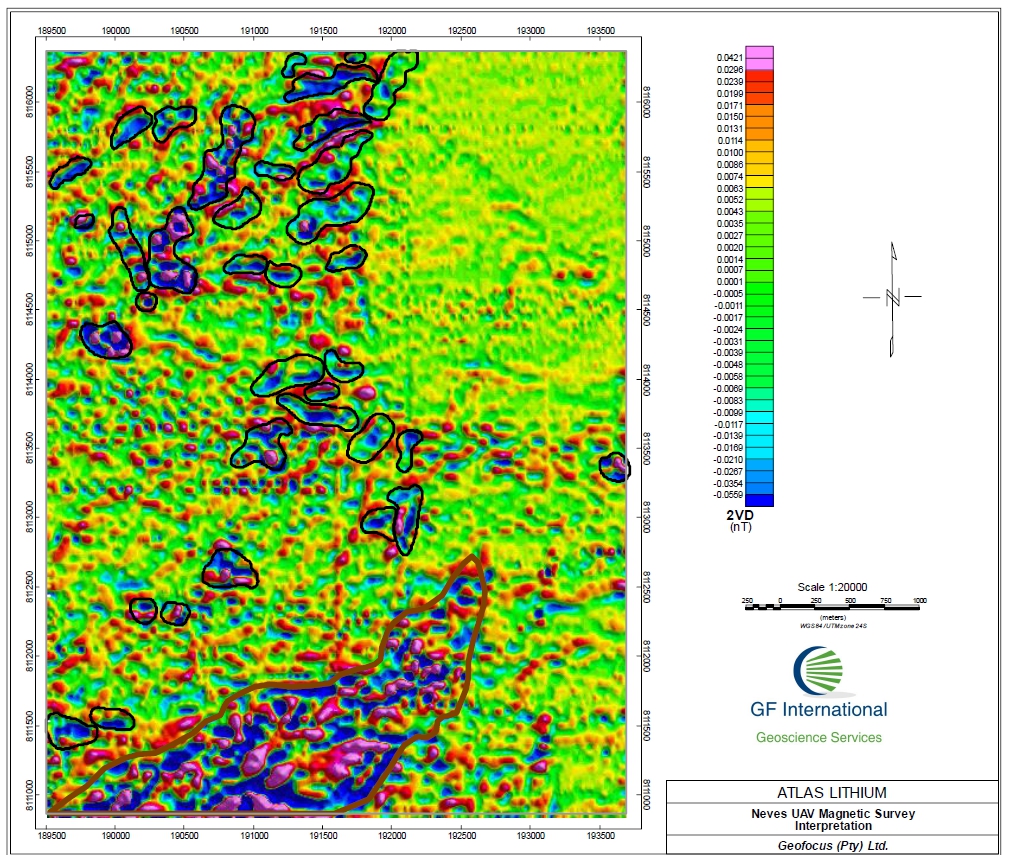1012x855 pixels.
Task: Select the pink 0.0421 legend swatch
Action: pos(759,57)
